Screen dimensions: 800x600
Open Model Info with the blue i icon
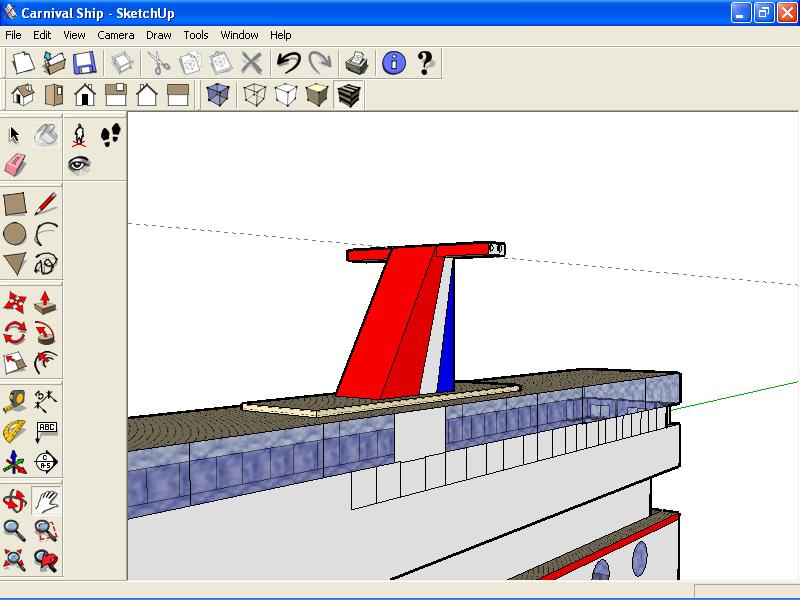click(394, 63)
